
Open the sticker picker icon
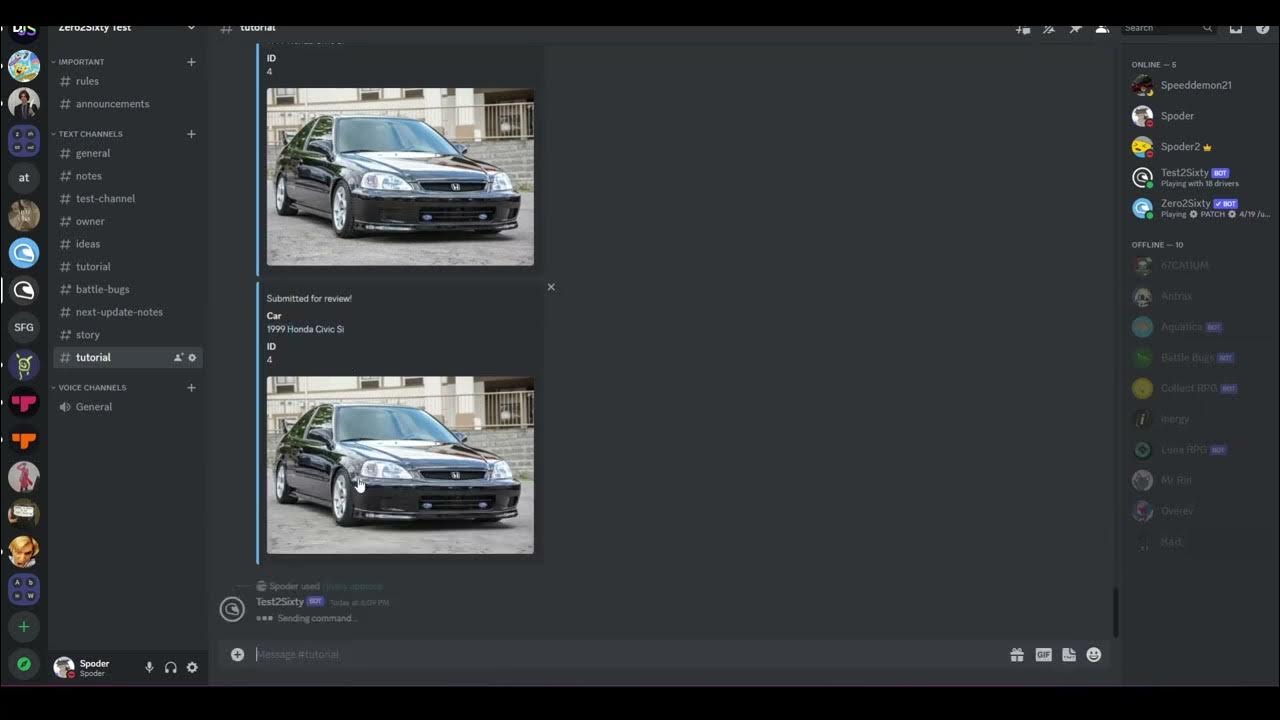pyautogui.click(x=1069, y=655)
